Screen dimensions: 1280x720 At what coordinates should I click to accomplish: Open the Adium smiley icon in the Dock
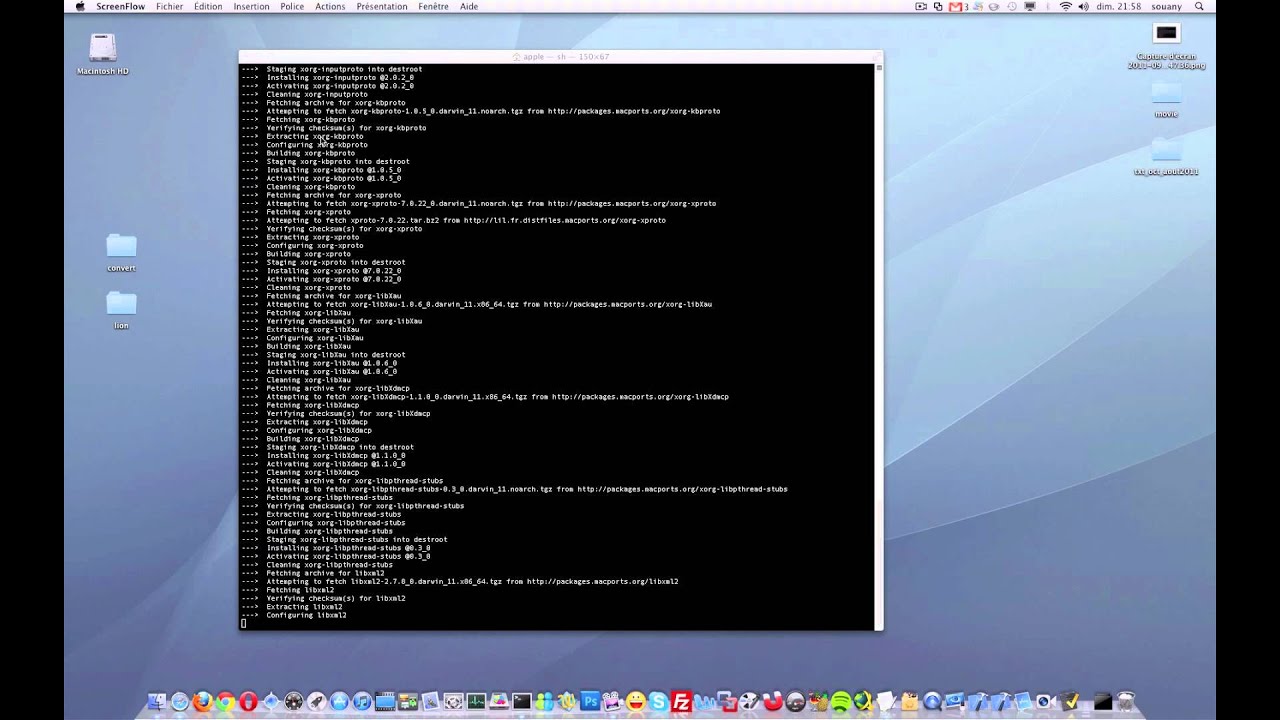tap(634, 702)
